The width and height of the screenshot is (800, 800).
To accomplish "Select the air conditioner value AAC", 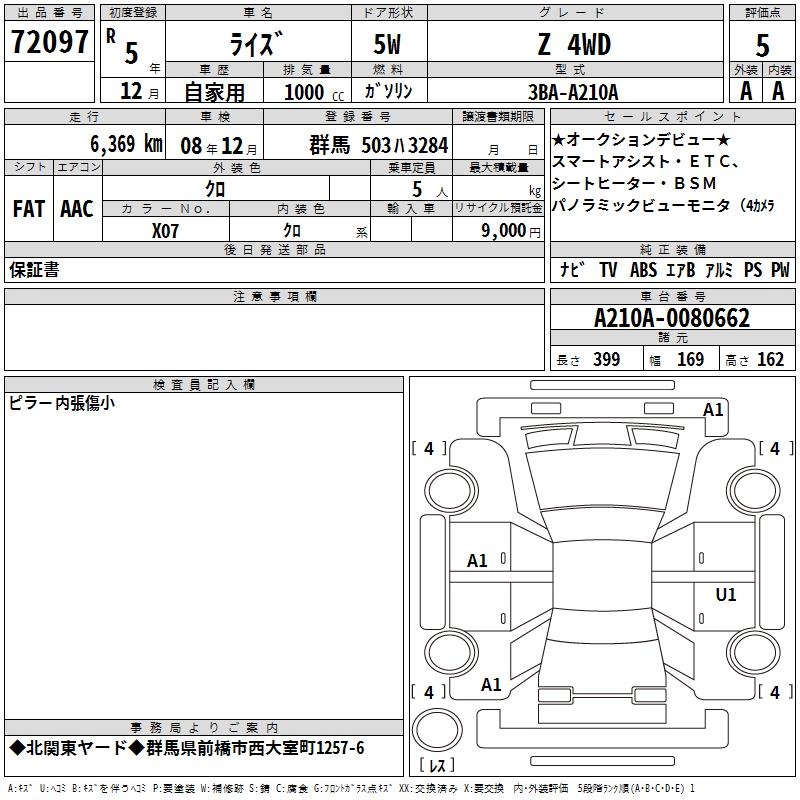I will [77, 209].
